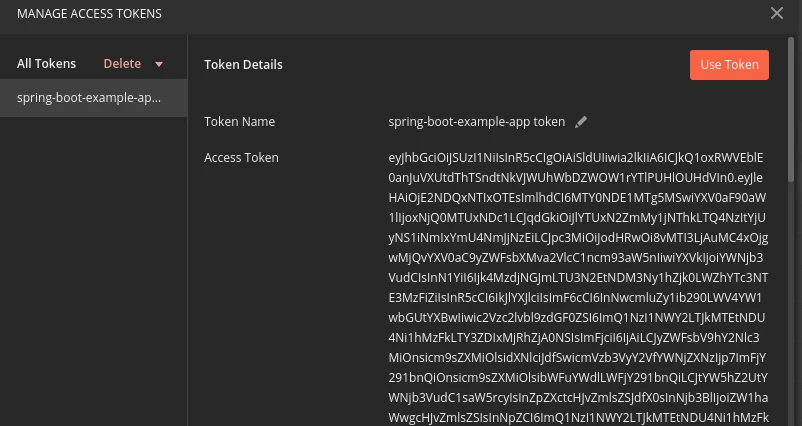Click the MANAGE ACCESS TOKENS title
802x426 pixels.
coord(90,14)
